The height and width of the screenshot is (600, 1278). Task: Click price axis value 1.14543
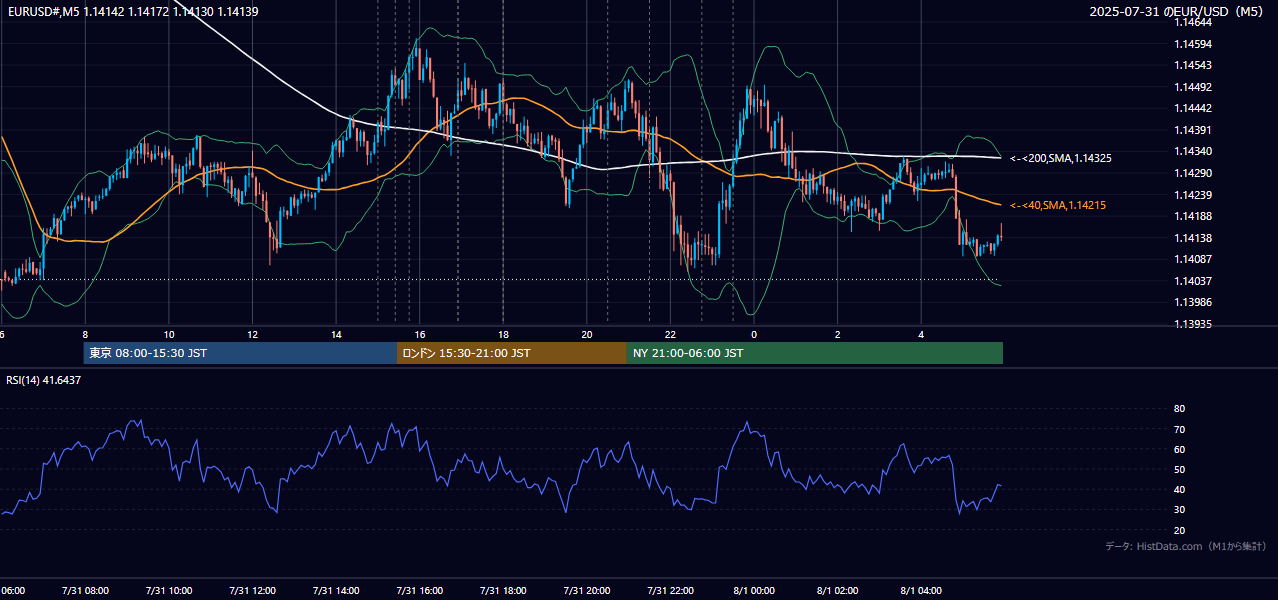coord(1192,65)
